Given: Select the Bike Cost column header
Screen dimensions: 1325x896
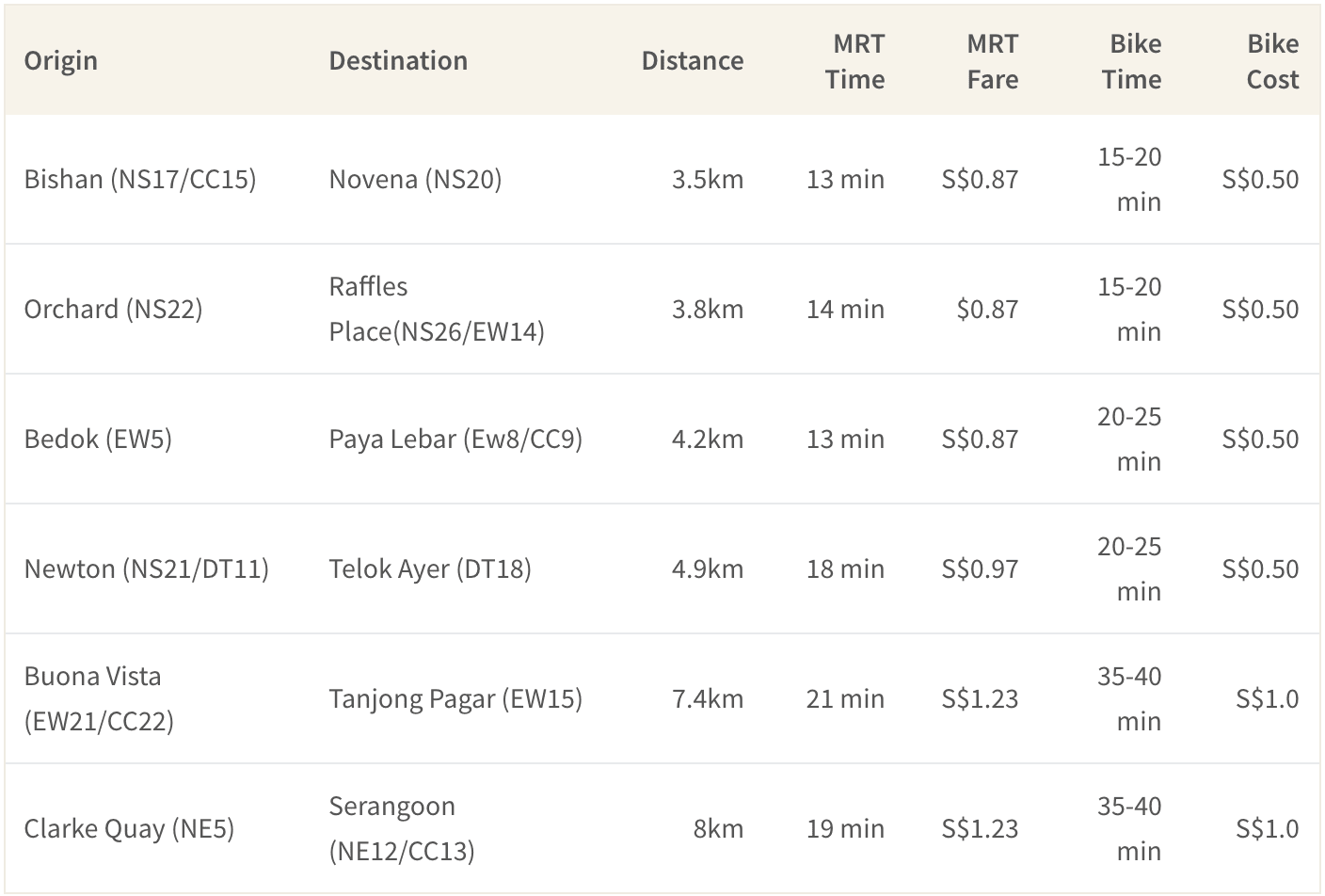Looking at the screenshot, I should pos(1273,61).
